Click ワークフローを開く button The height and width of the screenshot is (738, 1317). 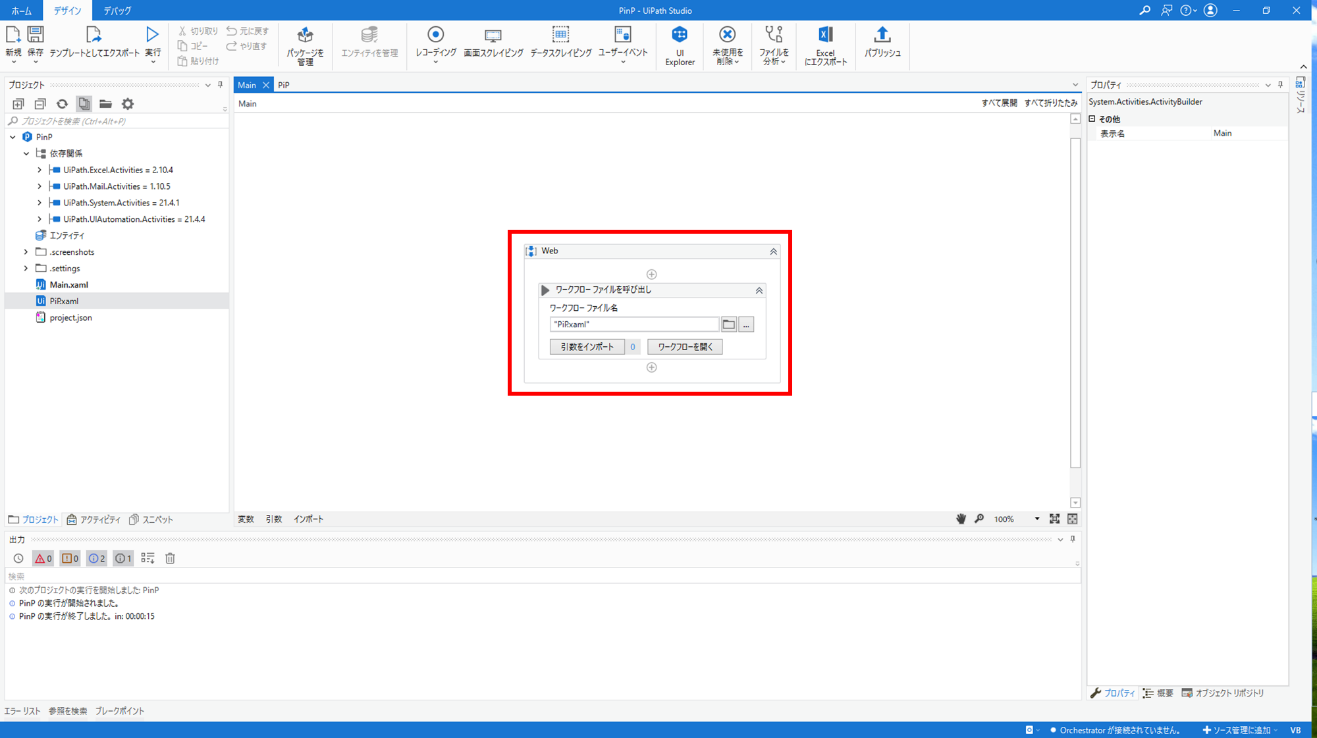[x=685, y=347]
